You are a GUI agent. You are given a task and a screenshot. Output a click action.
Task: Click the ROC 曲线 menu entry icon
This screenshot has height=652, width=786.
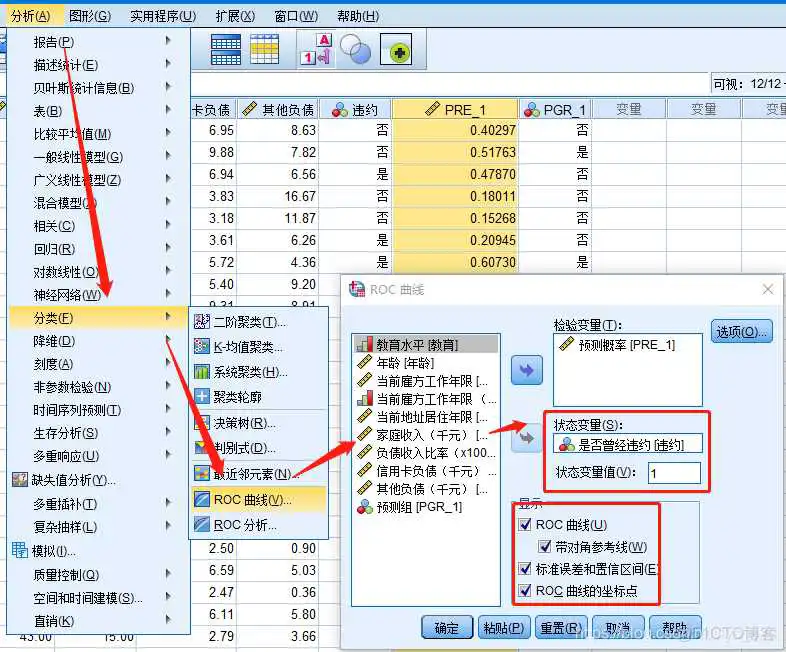202,499
